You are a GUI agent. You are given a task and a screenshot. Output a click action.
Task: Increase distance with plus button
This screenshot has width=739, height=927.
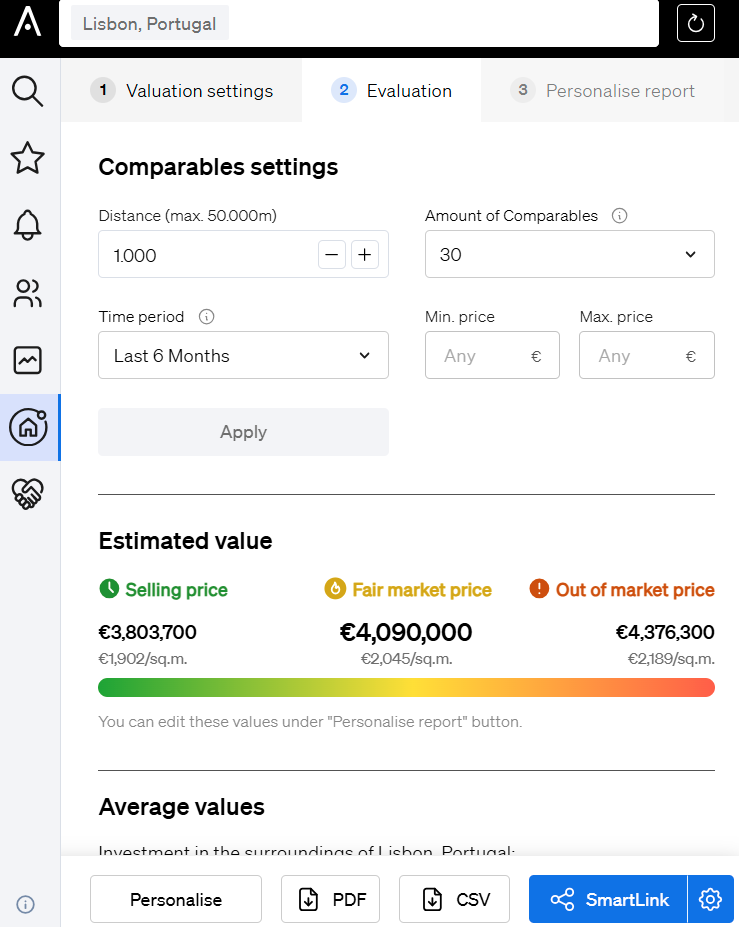[365, 255]
